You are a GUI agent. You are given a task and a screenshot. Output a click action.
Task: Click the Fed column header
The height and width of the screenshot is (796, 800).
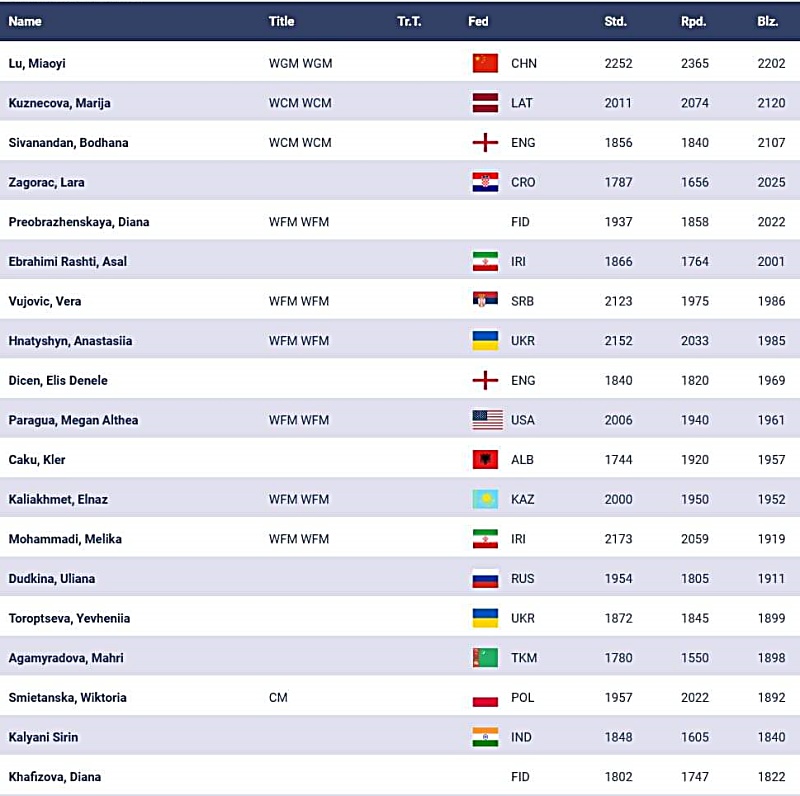(x=478, y=21)
